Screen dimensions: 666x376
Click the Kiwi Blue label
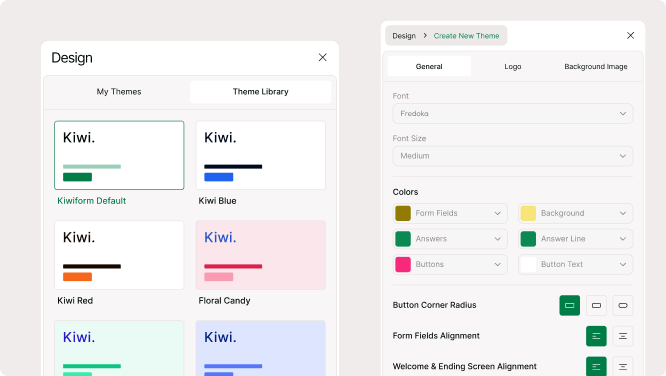tap(217, 201)
